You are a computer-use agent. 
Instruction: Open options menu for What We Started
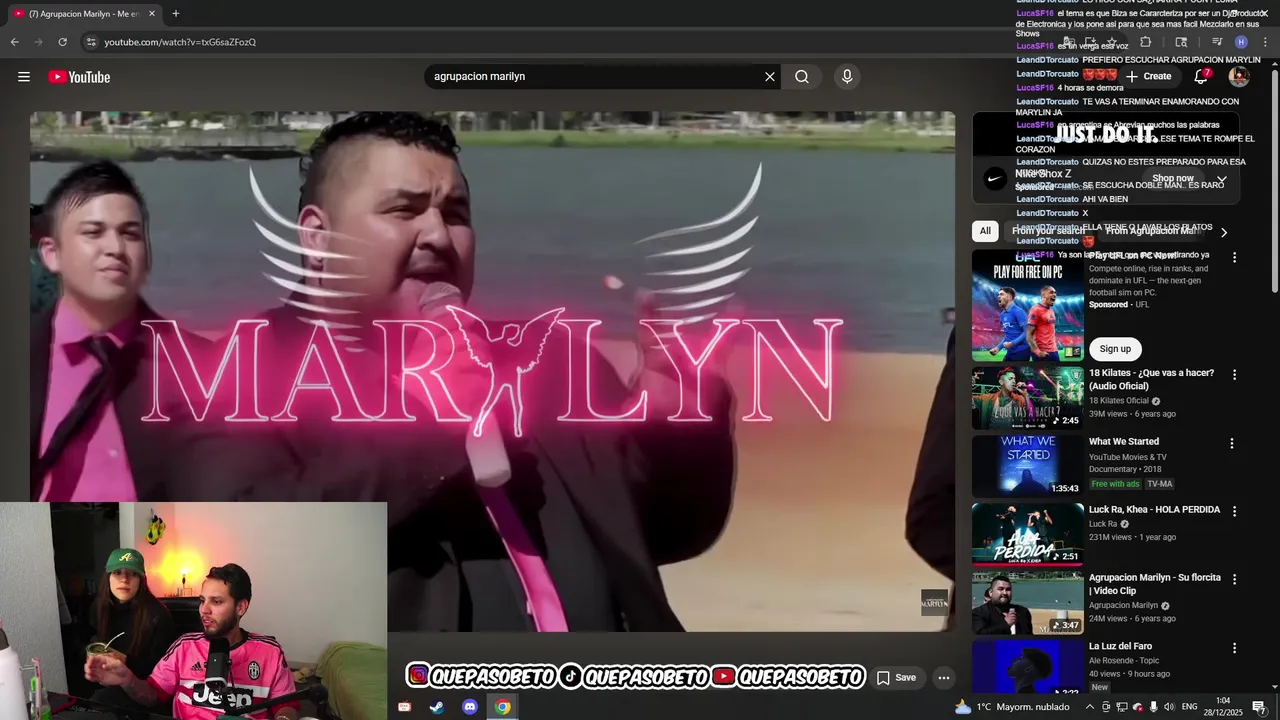pyautogui.click(x=1232, y=443)
